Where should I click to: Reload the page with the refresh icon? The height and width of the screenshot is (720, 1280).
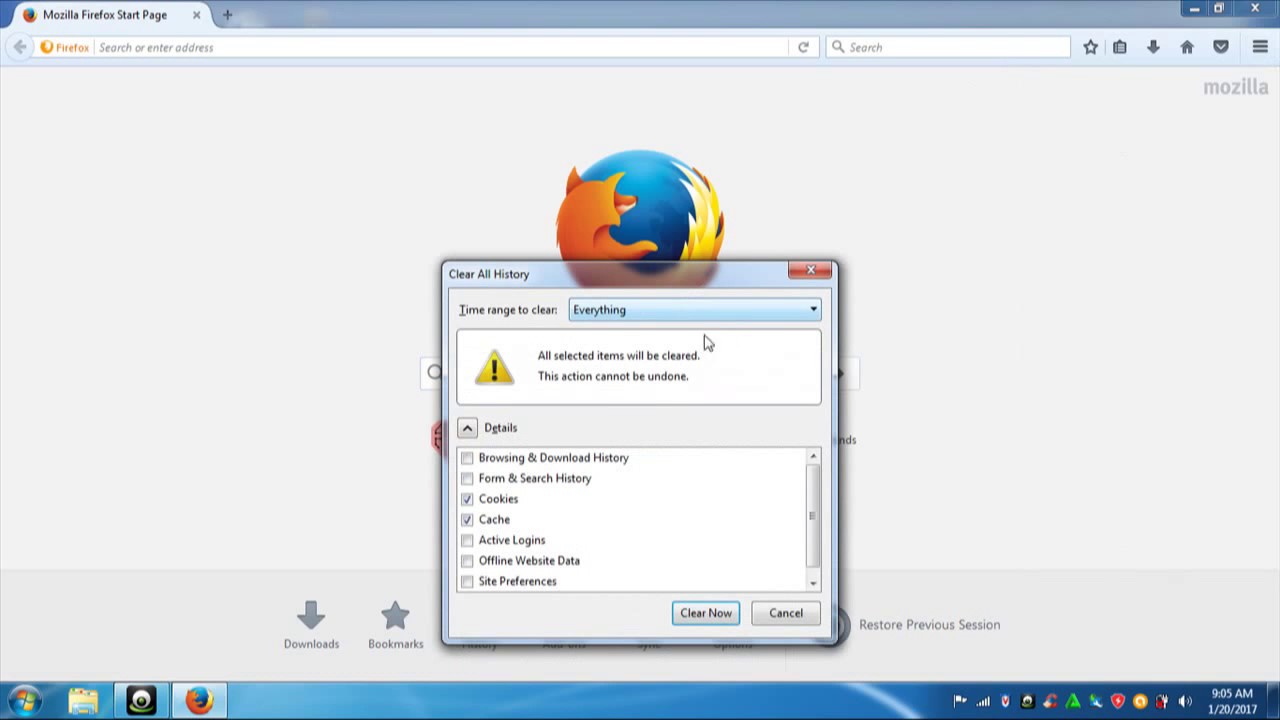pyautogui.click(x=803, y=47)
